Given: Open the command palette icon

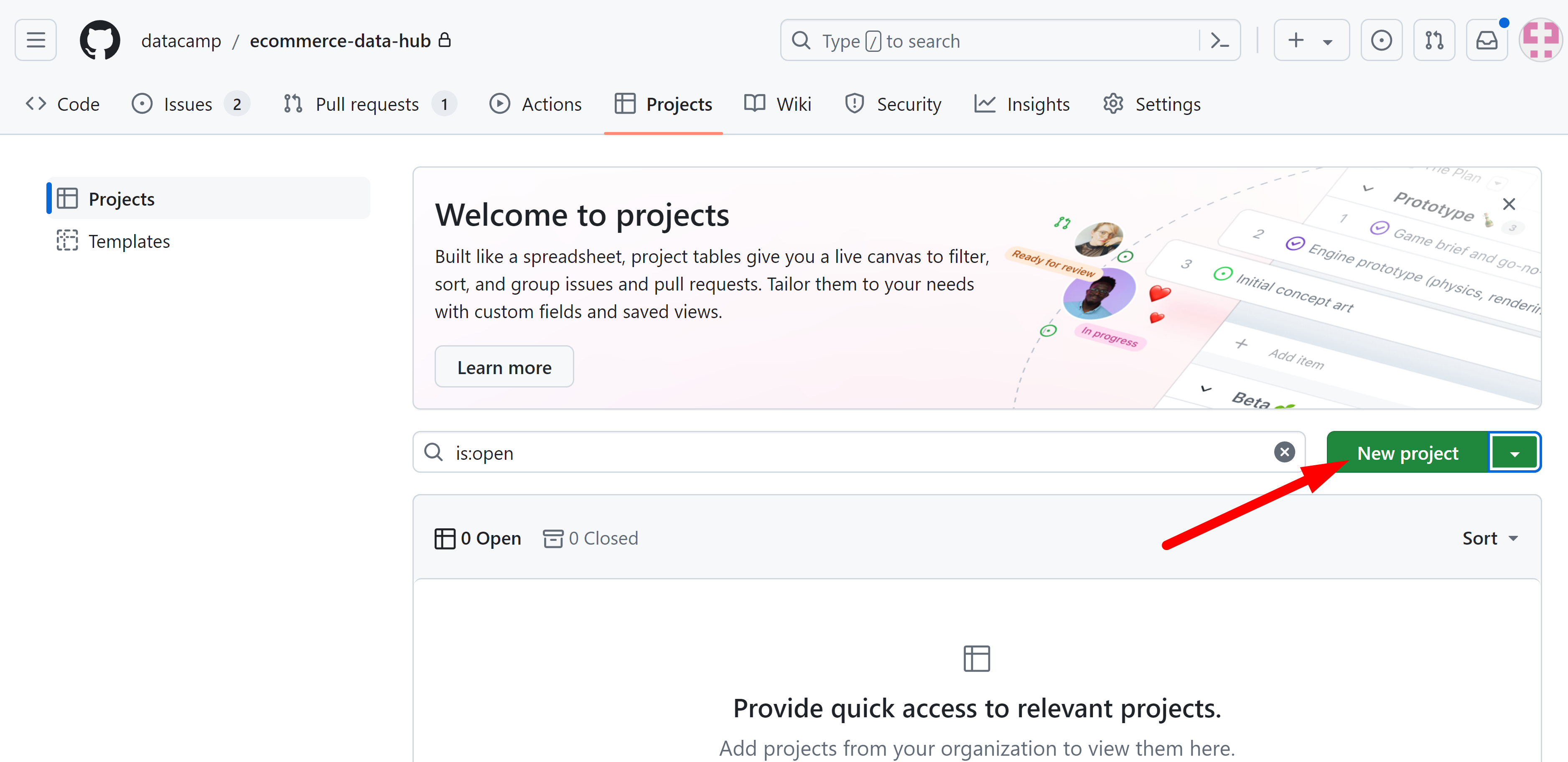Looking at the screenshot, I should click(x=1219, y=41).
